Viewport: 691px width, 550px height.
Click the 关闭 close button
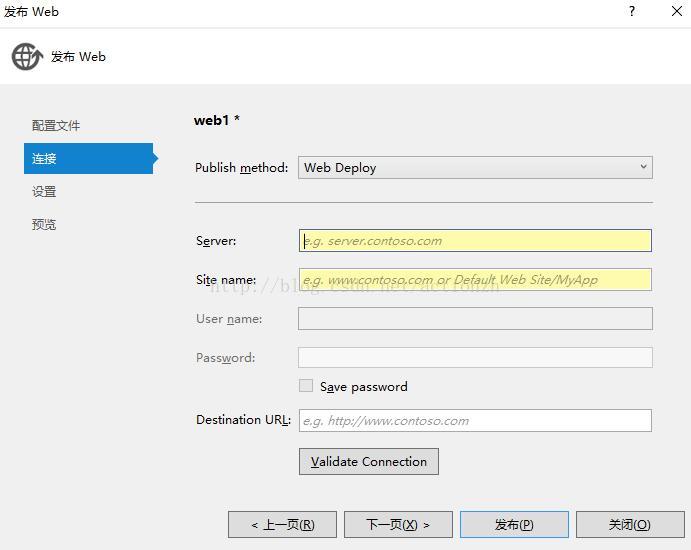[629, 525]
